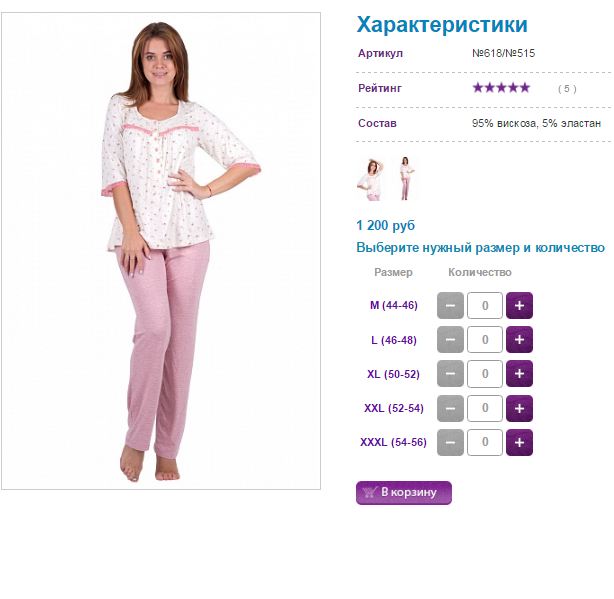Open first product thumbnail with raised arm

[x=370, y=179]
